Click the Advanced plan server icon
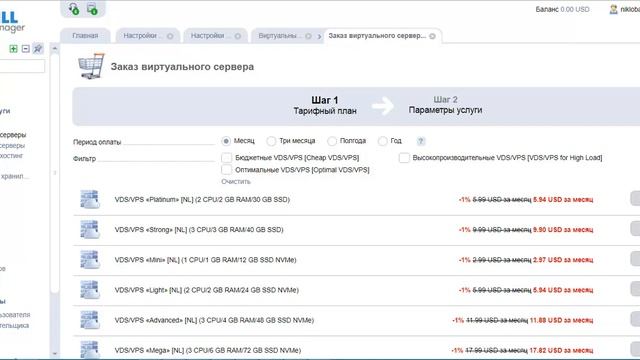This screenshot has width=640, height=360. pyautogui.click(x=90, y=320)
